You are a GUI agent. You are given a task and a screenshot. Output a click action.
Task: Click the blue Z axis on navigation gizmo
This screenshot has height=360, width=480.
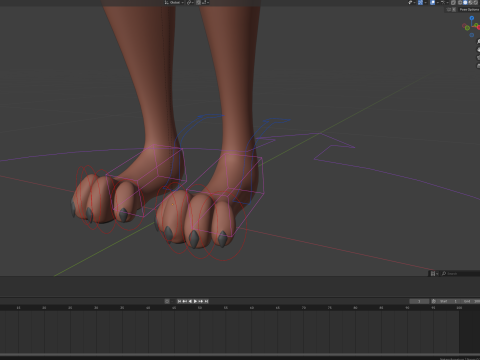pyautogui.click(x=472, y=18)
